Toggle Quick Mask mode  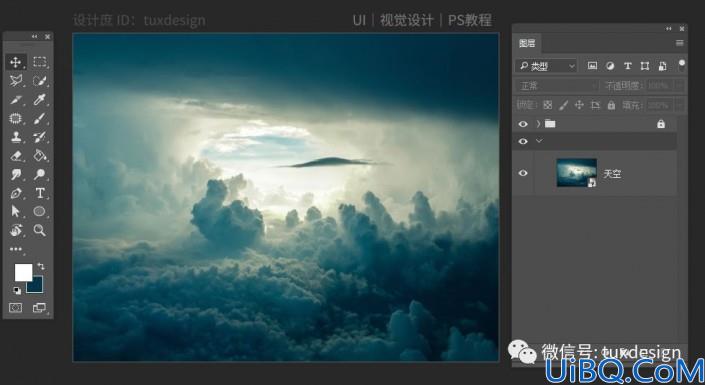tap(16, 308)
